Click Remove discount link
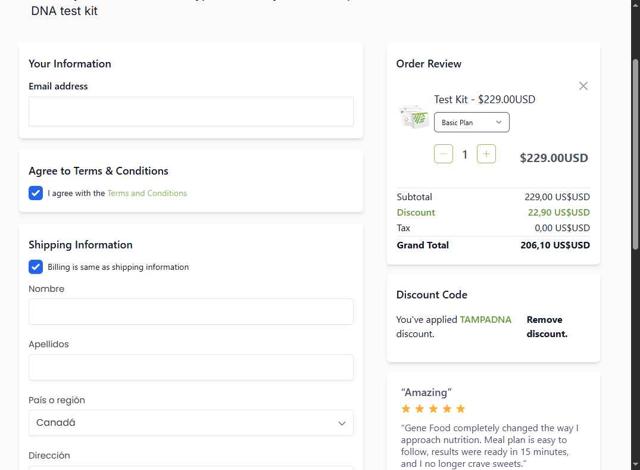640x470 pixels. (x=547, y=326)
